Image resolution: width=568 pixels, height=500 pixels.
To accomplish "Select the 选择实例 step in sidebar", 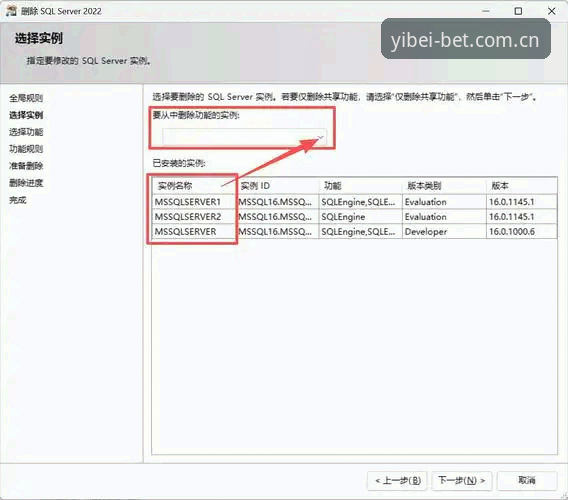I will click(x=26, y=115).
